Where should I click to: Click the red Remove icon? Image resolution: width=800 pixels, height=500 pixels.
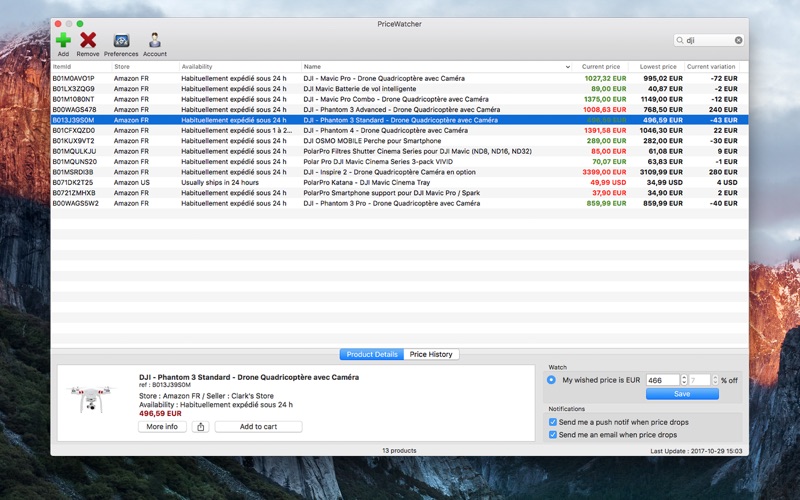[88, 40]
